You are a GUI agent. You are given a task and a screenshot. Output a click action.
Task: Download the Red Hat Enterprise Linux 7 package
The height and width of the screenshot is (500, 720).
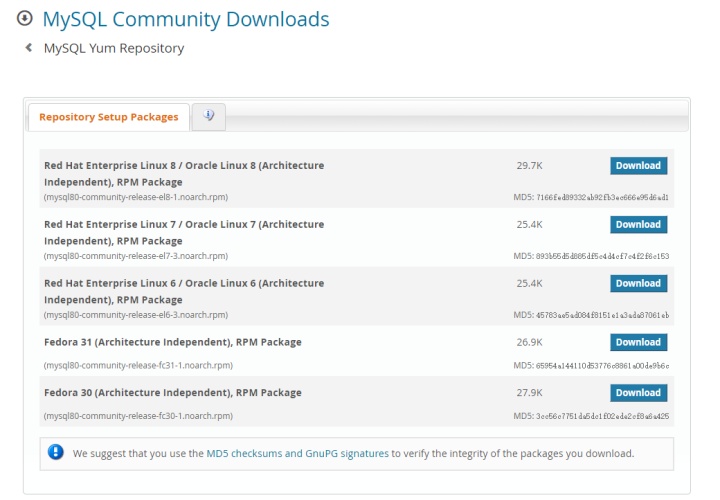pyautogui.click(x=638, y=225)
